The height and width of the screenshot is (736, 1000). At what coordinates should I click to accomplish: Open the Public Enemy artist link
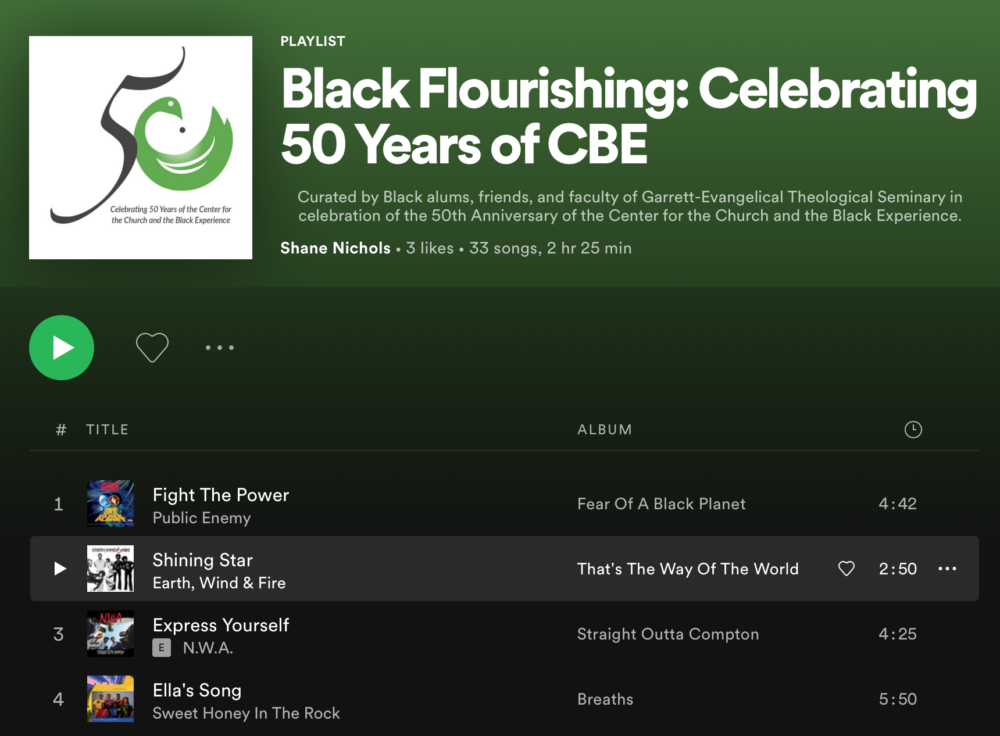point(201,518)
